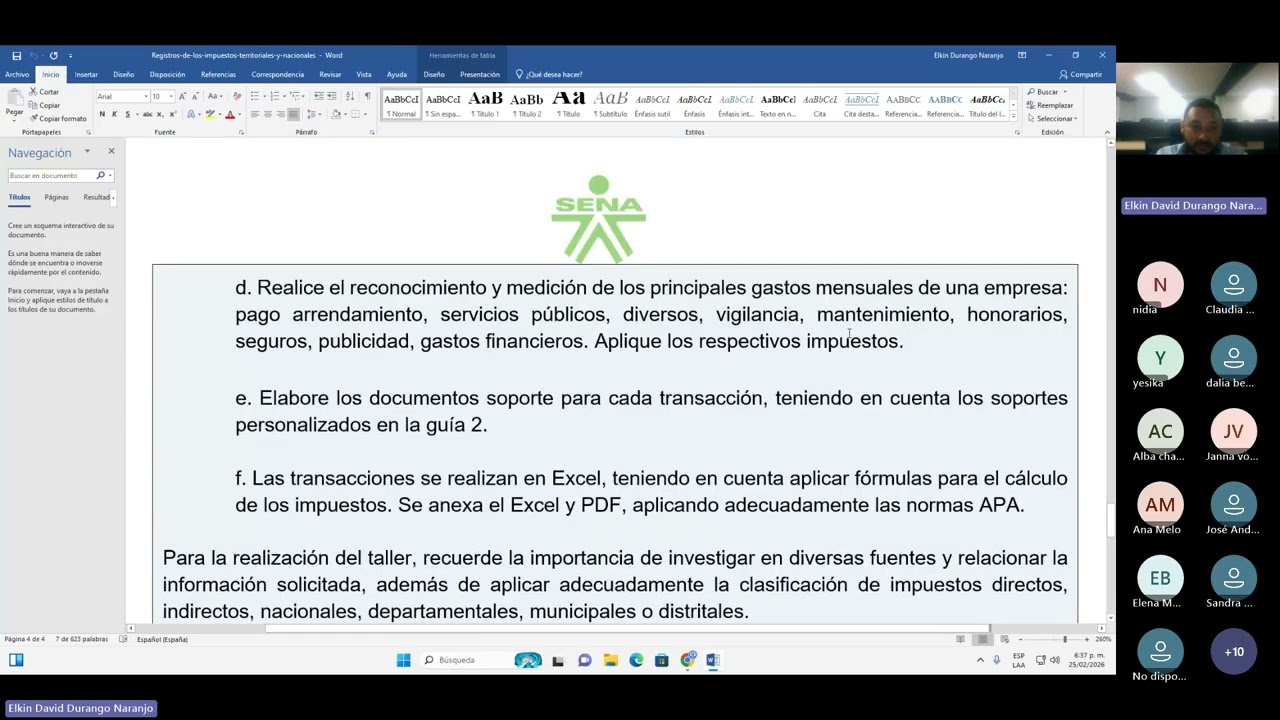1280x720 pixels.
Task: Toggle numbered list
Action: [x=275, y=96]
